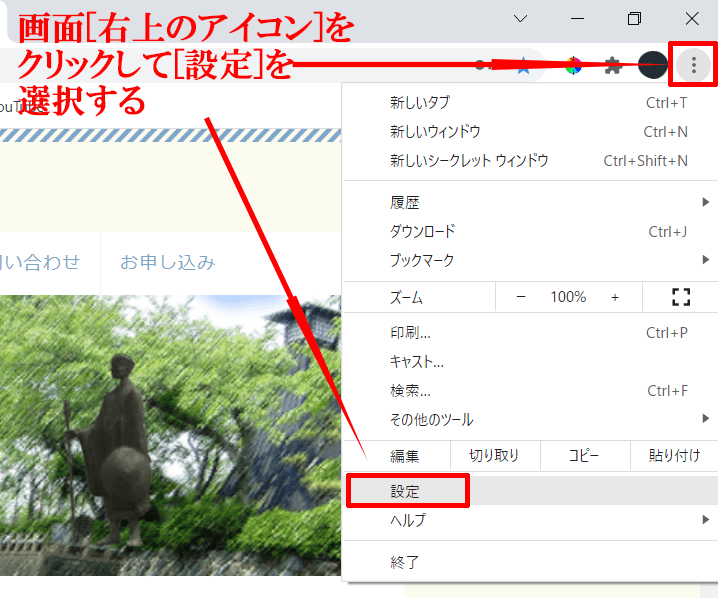Image resolution: width=718 pixels, height=598 pixels.
Task: Open the お申し込み page link
Action: pos(167,263)
